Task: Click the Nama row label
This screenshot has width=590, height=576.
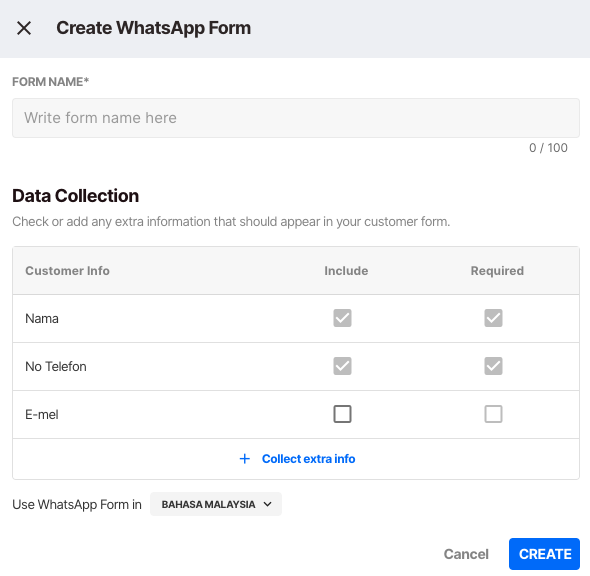Action: [42, 319]
